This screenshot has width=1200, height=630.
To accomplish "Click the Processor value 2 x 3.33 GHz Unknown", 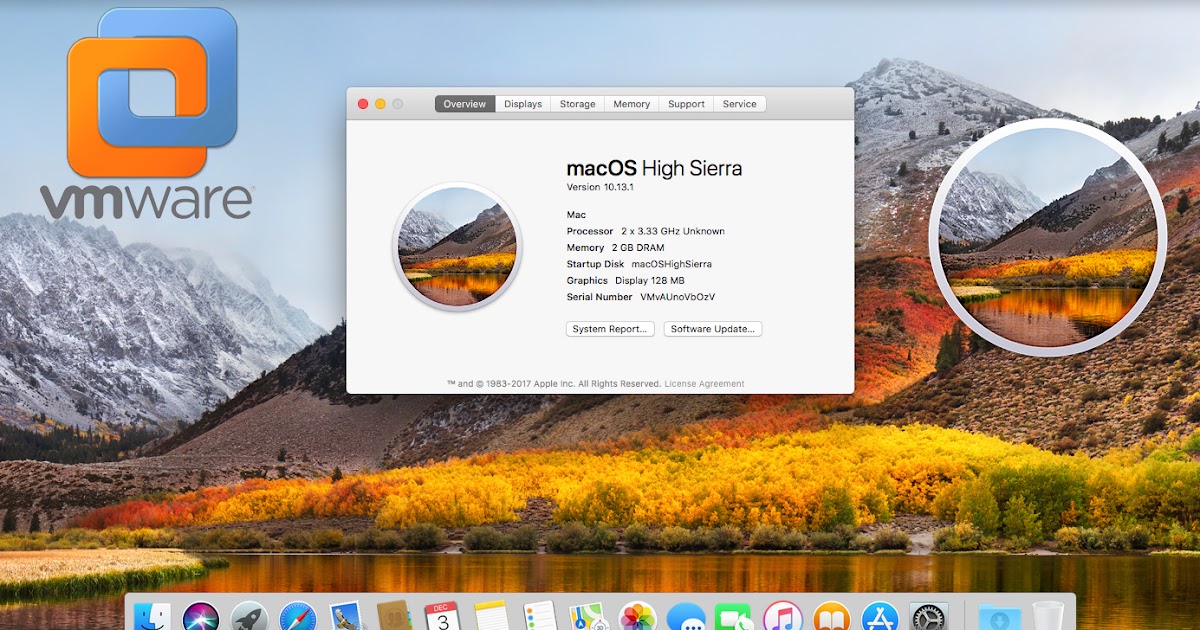I will click(673, 231).
